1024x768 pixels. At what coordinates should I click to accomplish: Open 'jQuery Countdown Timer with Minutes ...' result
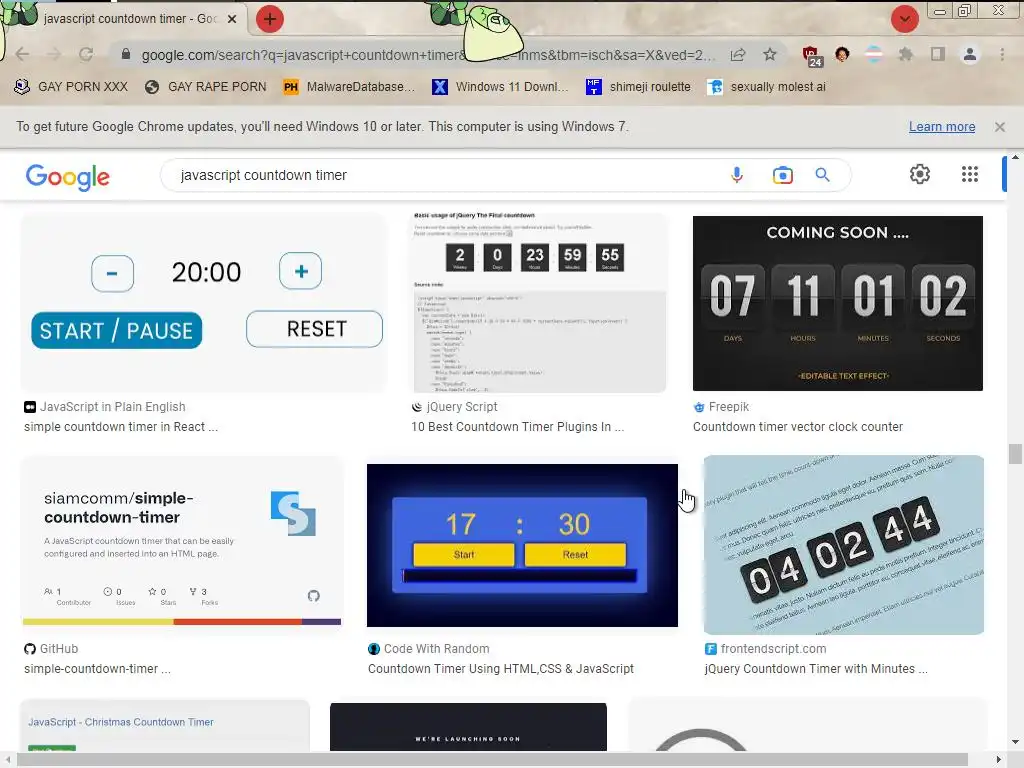[816, 669]
